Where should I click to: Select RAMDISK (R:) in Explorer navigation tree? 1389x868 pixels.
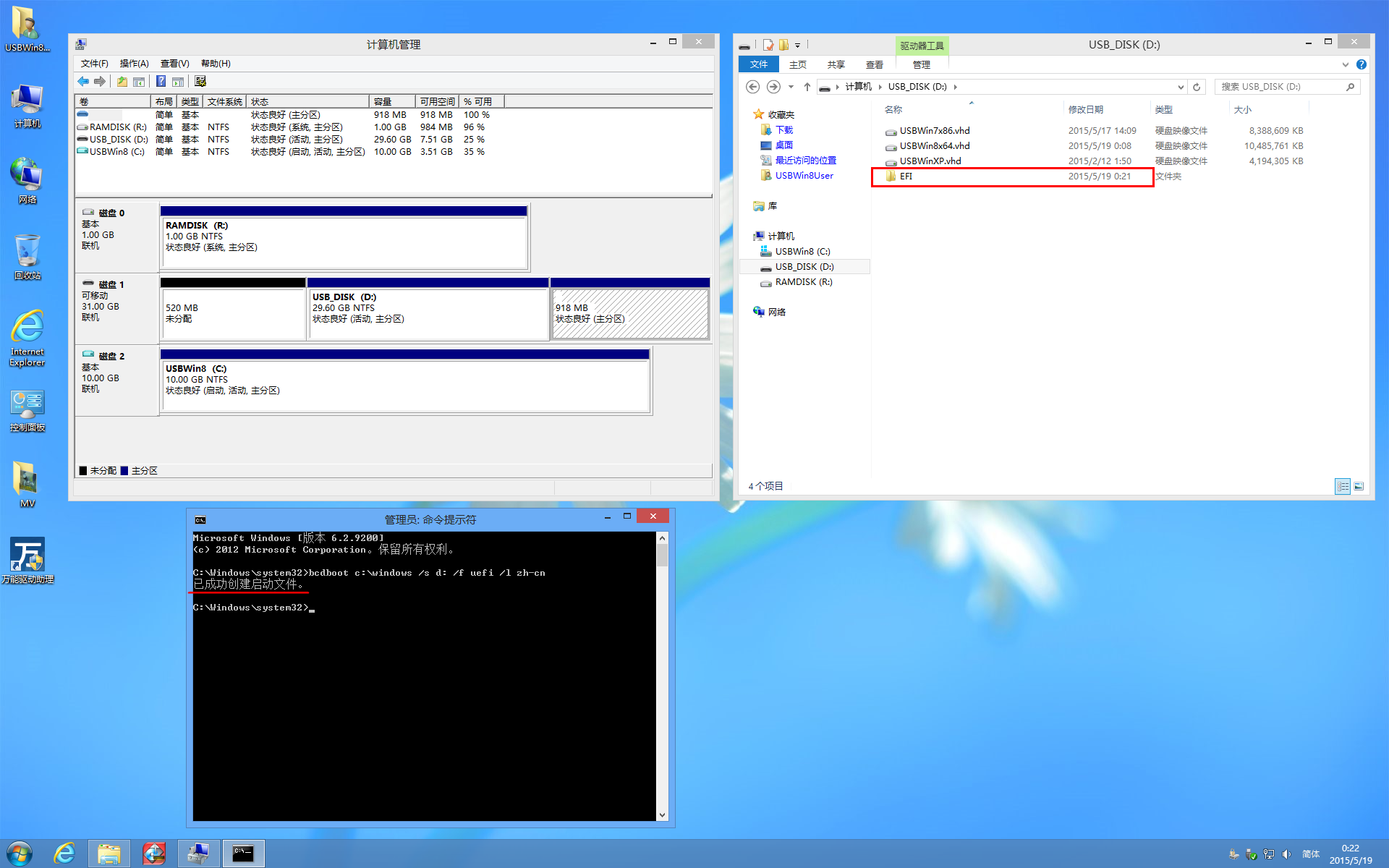pyautogui.click(x=804, y=282)
